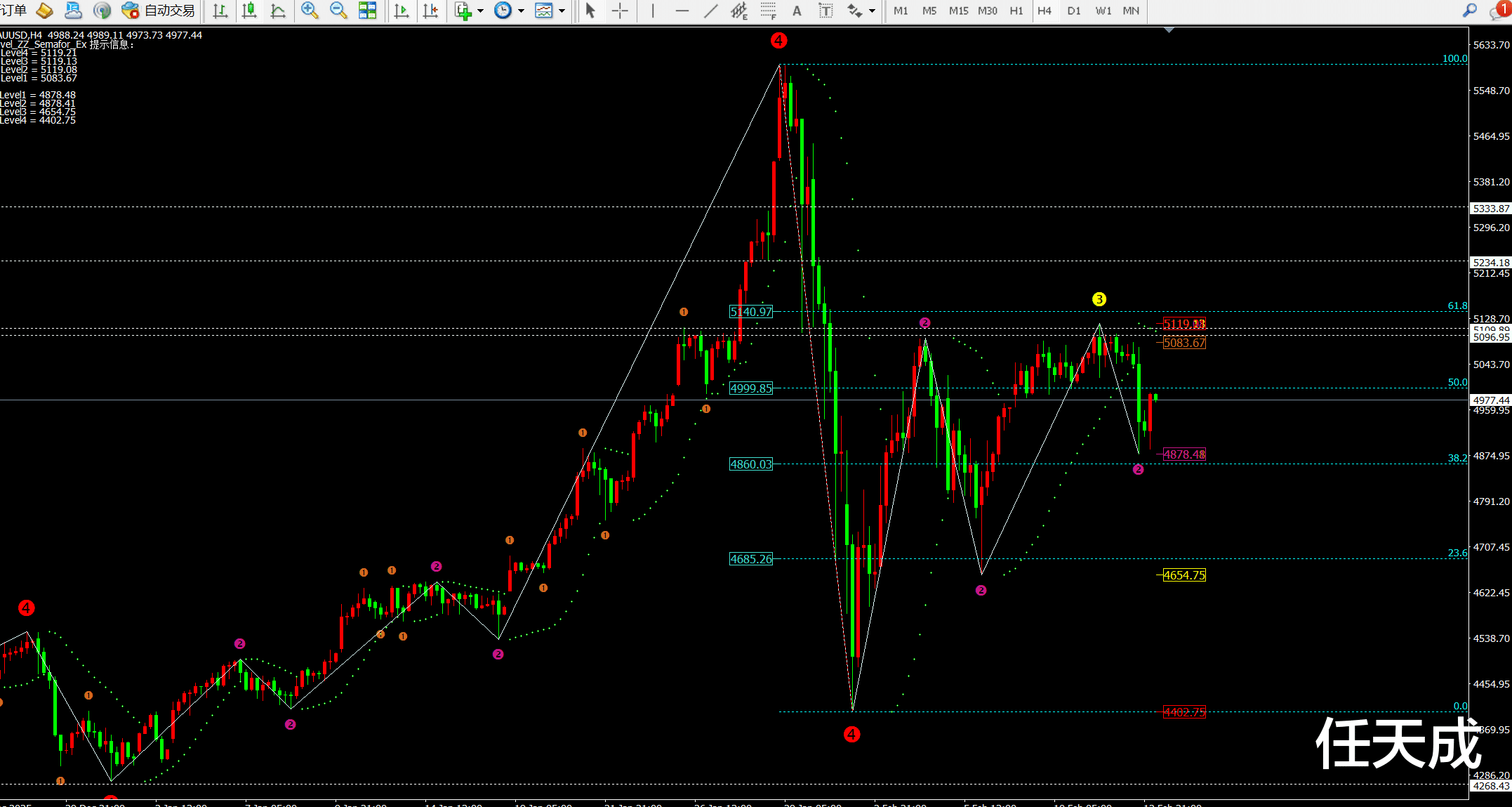Switch to the H4 timeframe
Screen dimensions: 1512x807
[1045, 11]
